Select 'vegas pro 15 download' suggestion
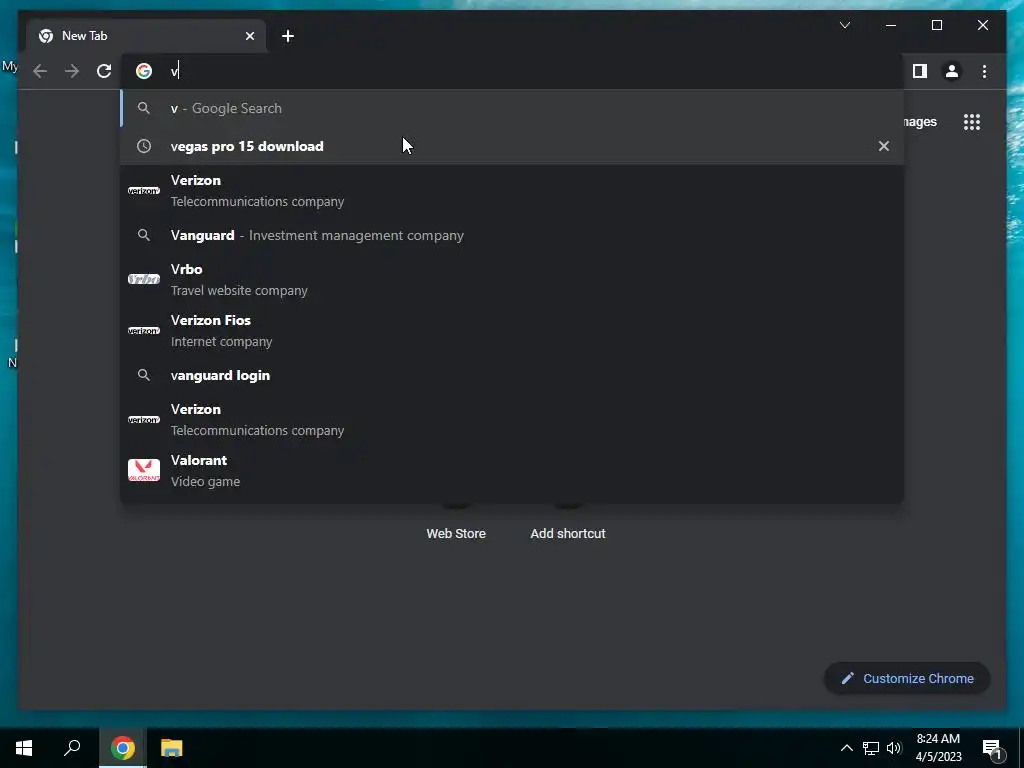 click(513, 146)
